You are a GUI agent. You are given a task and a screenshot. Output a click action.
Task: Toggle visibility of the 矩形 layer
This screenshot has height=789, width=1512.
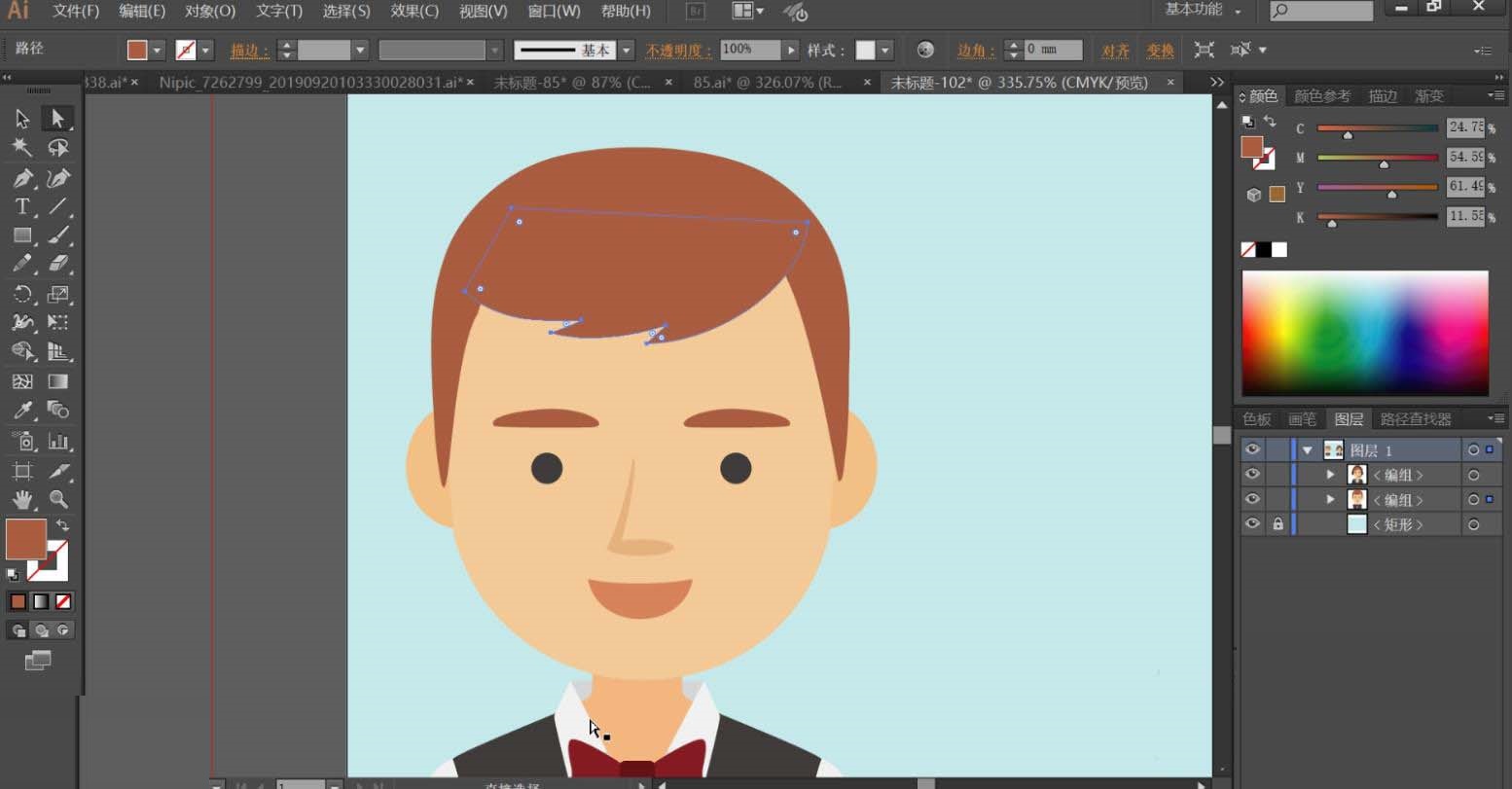coord(1252,524)
